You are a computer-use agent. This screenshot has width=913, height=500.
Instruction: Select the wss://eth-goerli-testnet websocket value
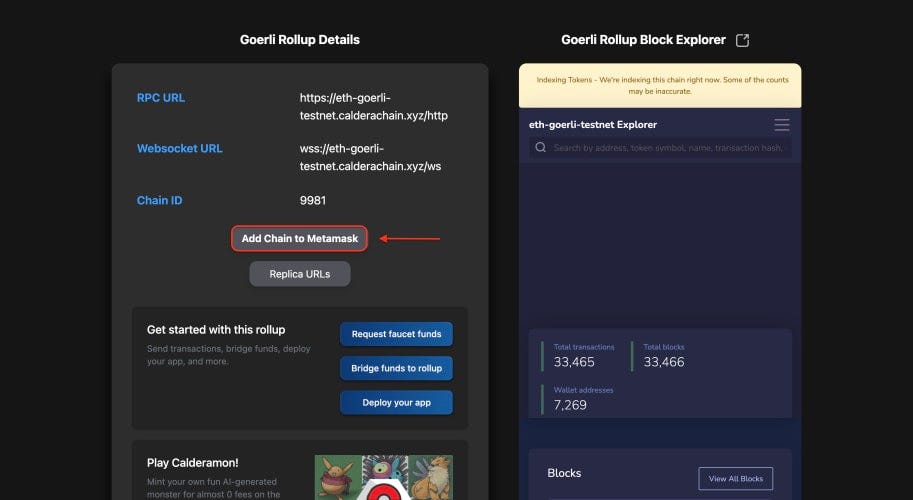point(370,157)
